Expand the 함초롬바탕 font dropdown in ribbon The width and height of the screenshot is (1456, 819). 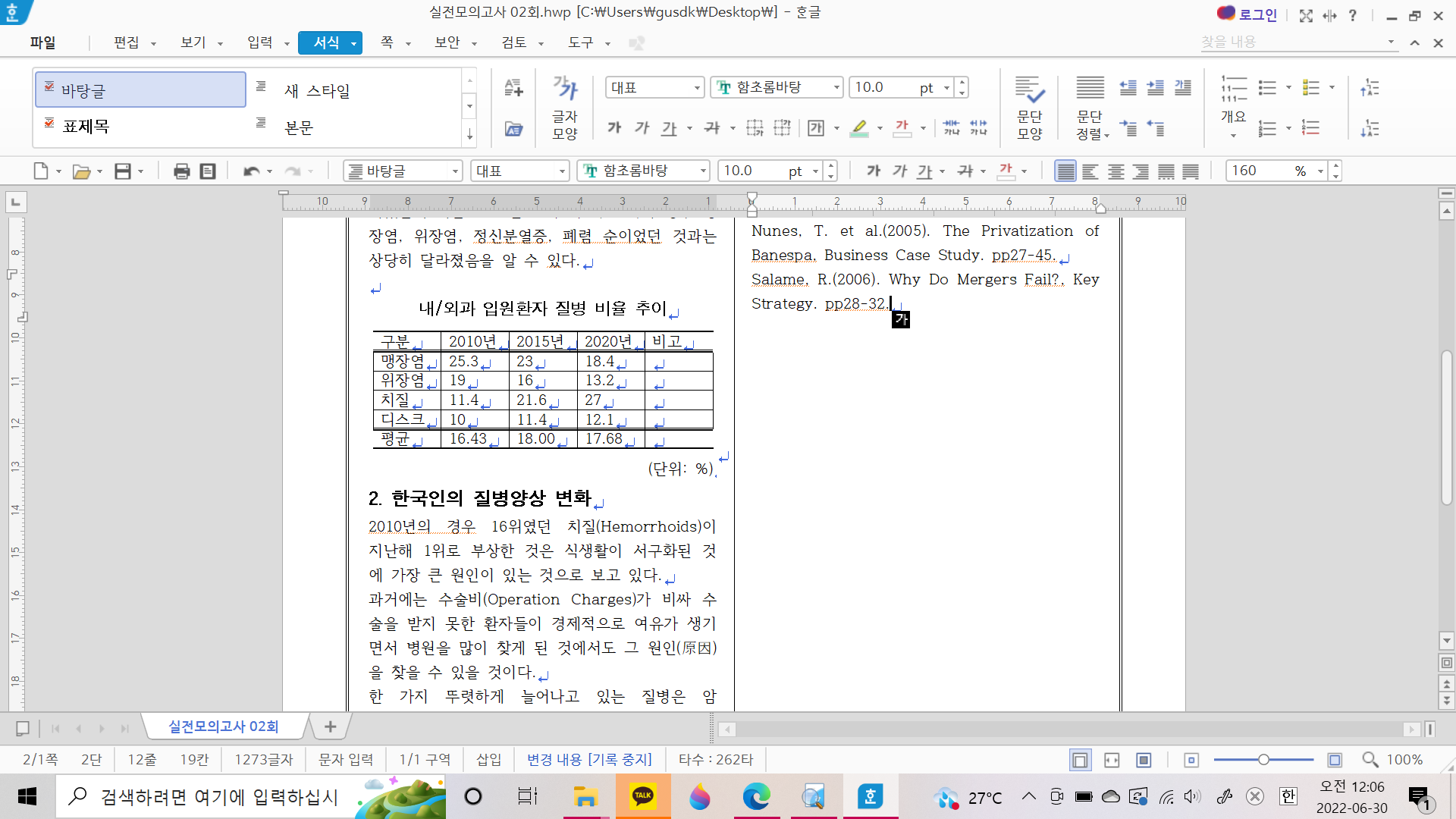(836, 88)
